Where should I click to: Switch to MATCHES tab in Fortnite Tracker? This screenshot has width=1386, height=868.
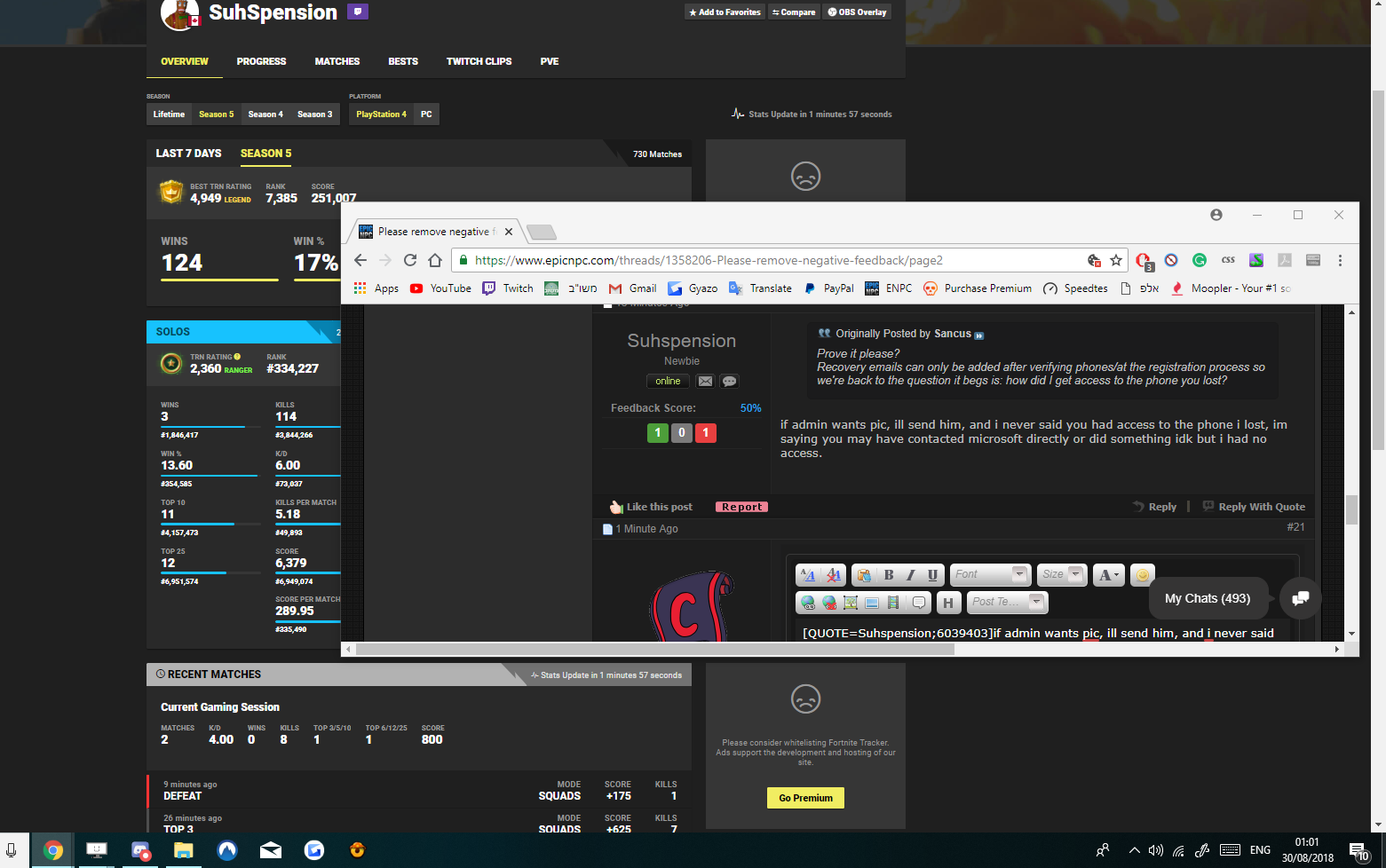click(x=337, y=61)
